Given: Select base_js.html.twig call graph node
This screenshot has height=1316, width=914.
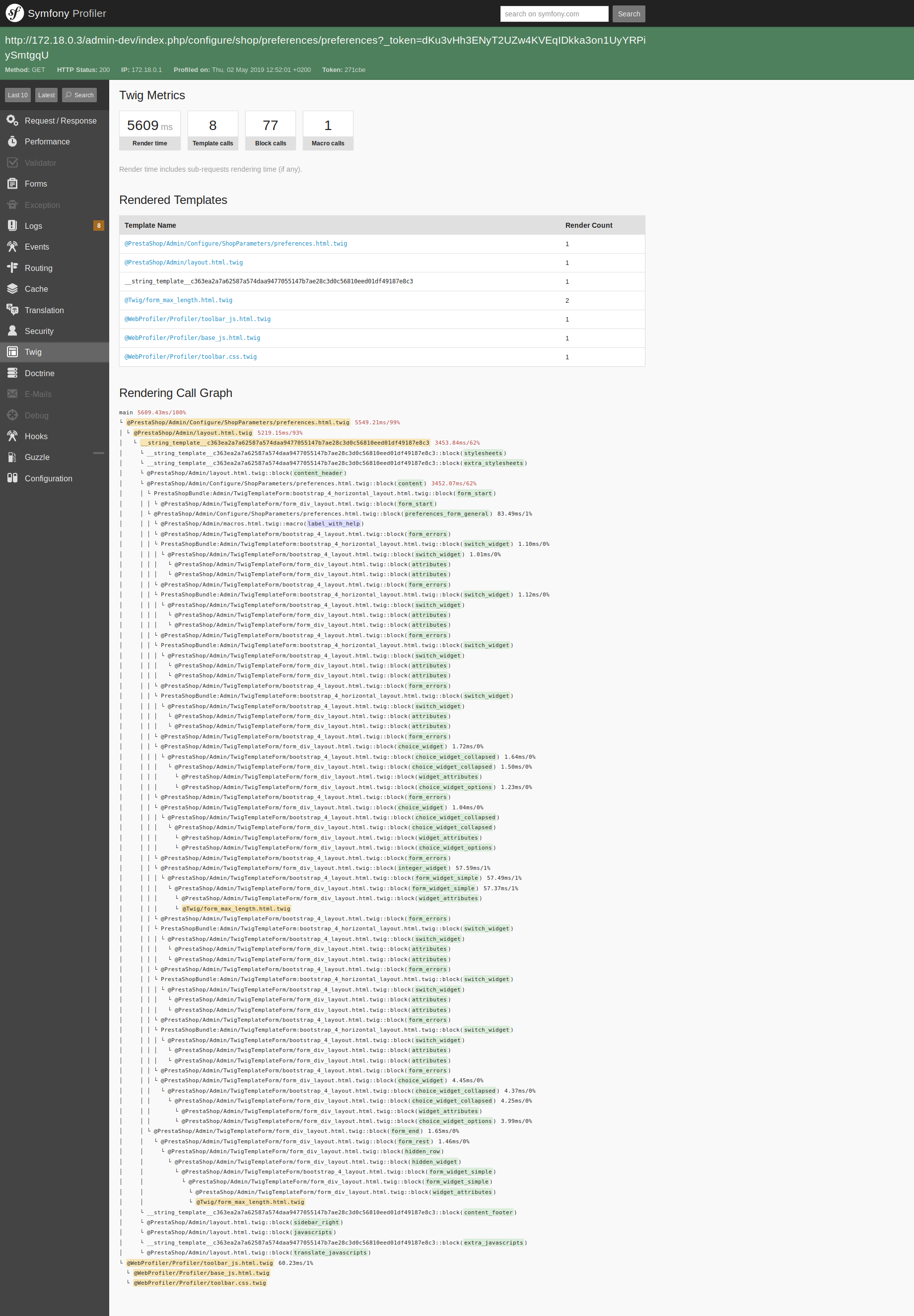Looking at the screenshot, I should [202, 1273].
